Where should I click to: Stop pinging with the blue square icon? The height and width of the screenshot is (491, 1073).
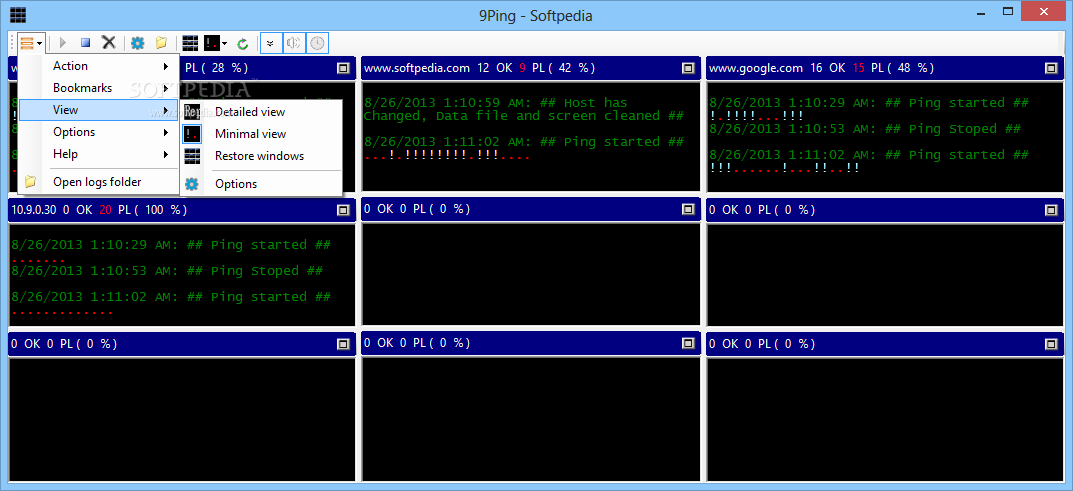point(86,43)
